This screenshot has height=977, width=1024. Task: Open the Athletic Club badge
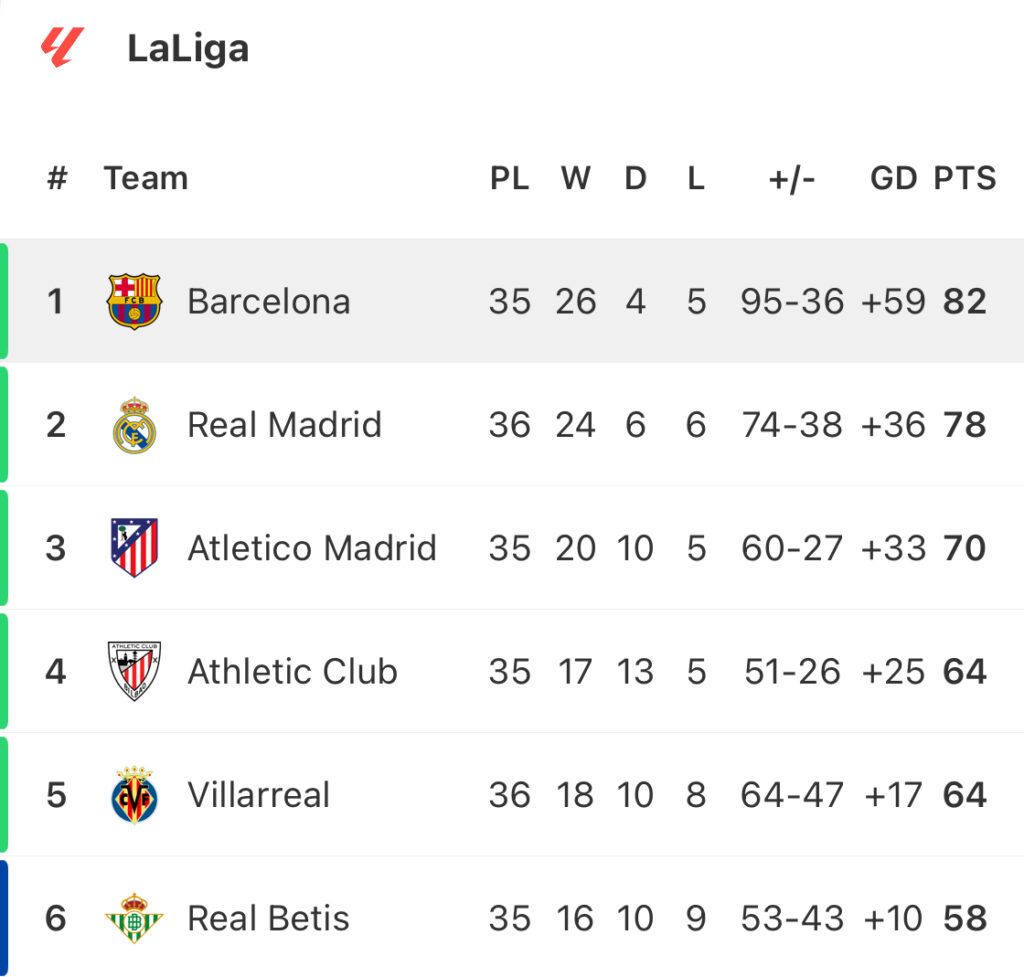coord(134,671)
